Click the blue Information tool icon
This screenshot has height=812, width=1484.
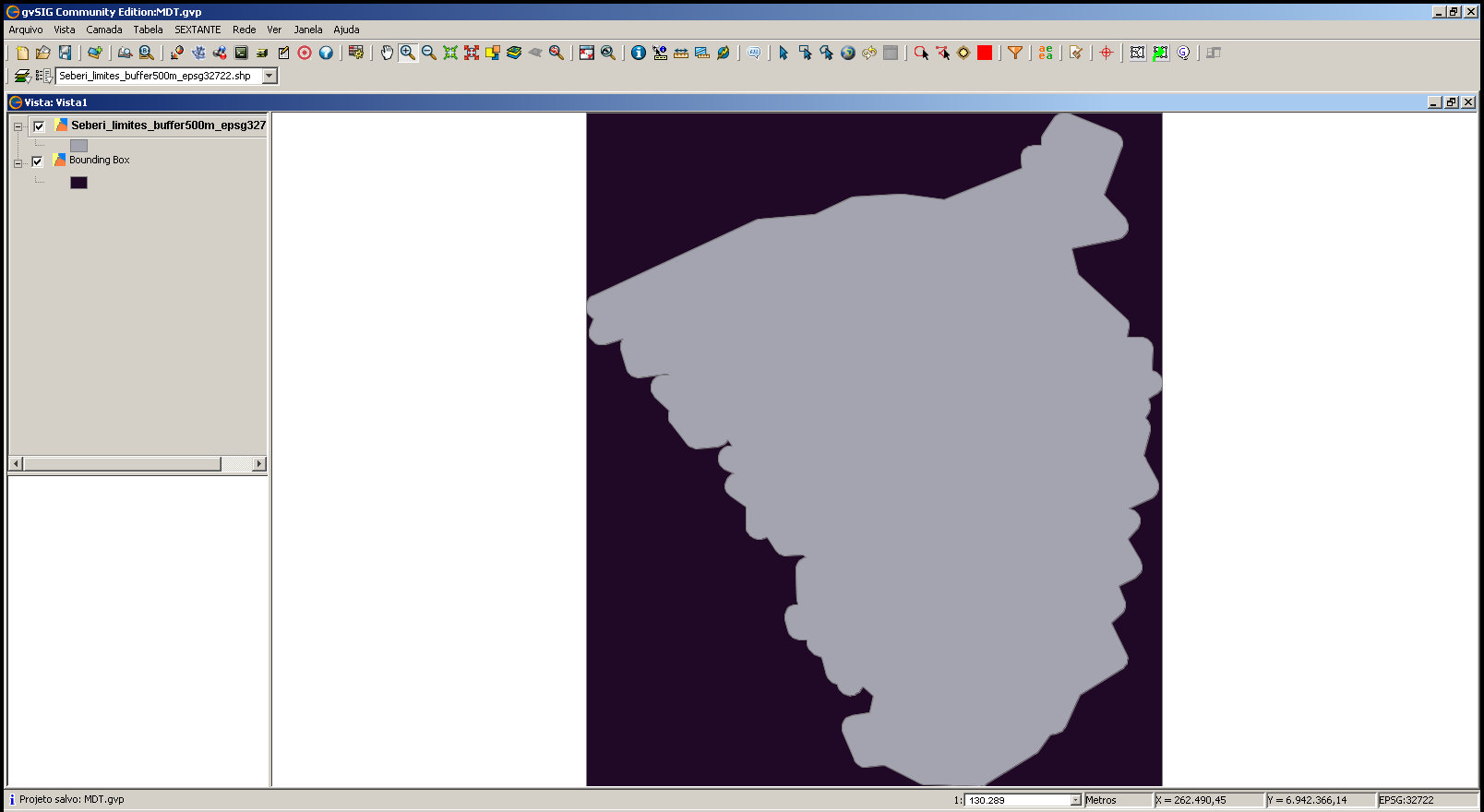[638, 53]
